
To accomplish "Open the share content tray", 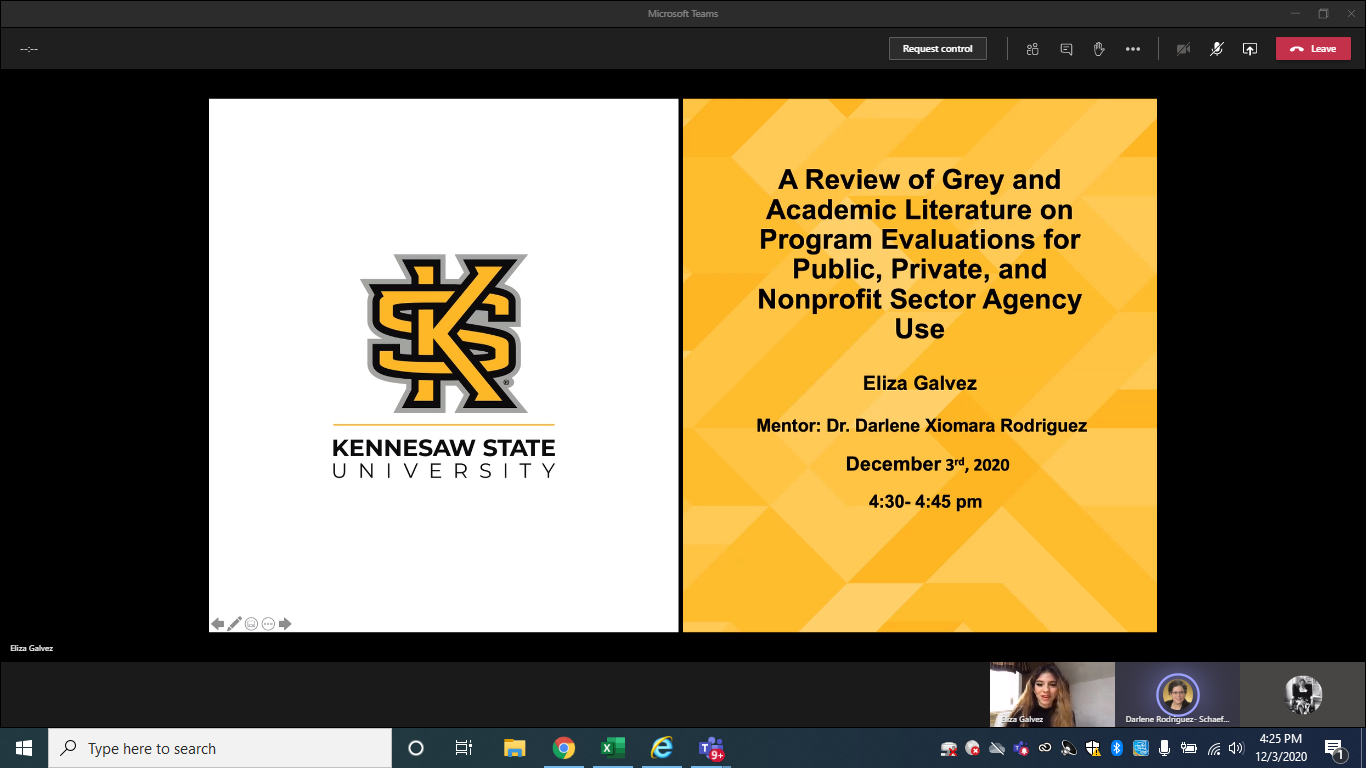I will click(1249, 49).
